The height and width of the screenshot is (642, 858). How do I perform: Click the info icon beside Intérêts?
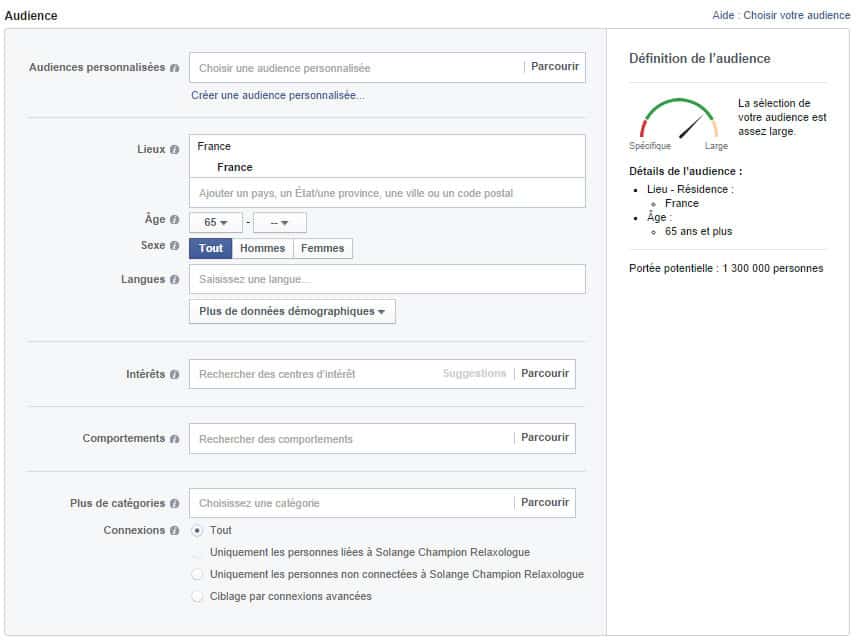[x=175, y=374]
